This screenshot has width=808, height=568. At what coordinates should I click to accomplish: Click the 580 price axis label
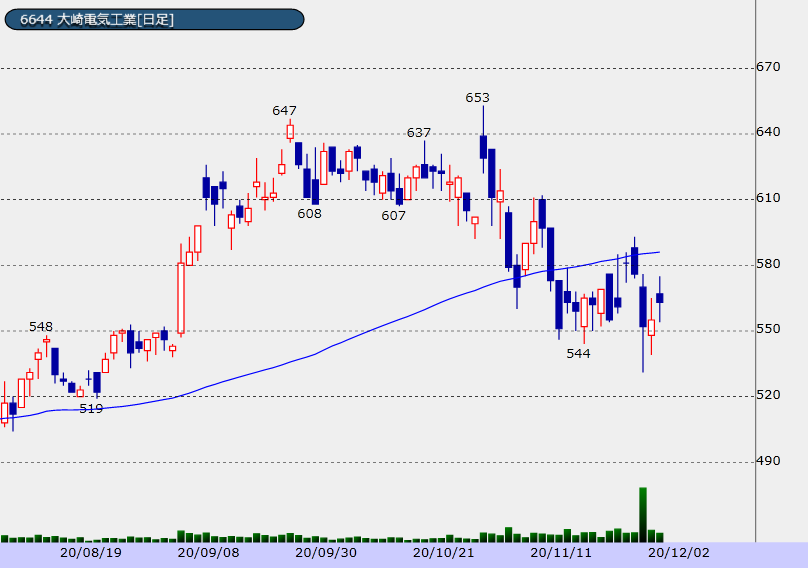click(768, 264)
